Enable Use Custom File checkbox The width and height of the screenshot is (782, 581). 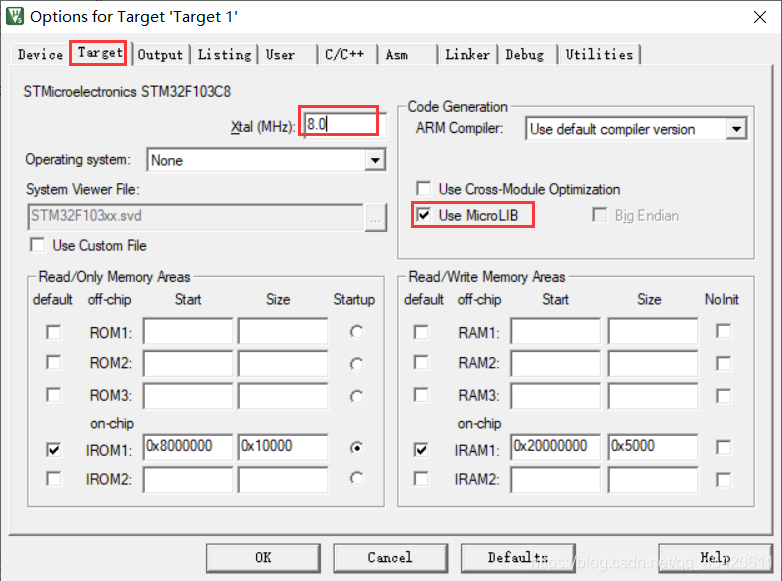(37, 245)
